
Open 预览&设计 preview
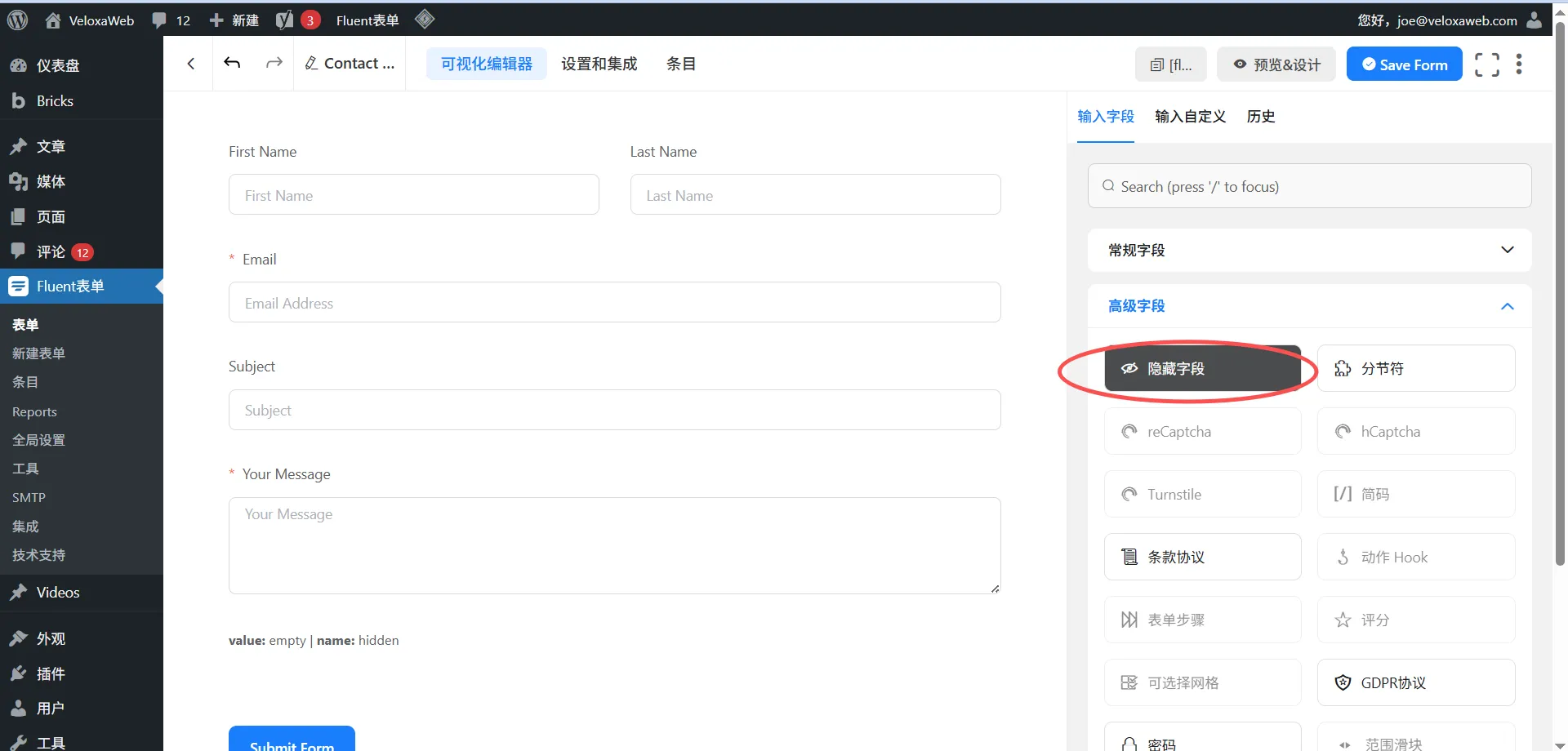click(1276, 65)
